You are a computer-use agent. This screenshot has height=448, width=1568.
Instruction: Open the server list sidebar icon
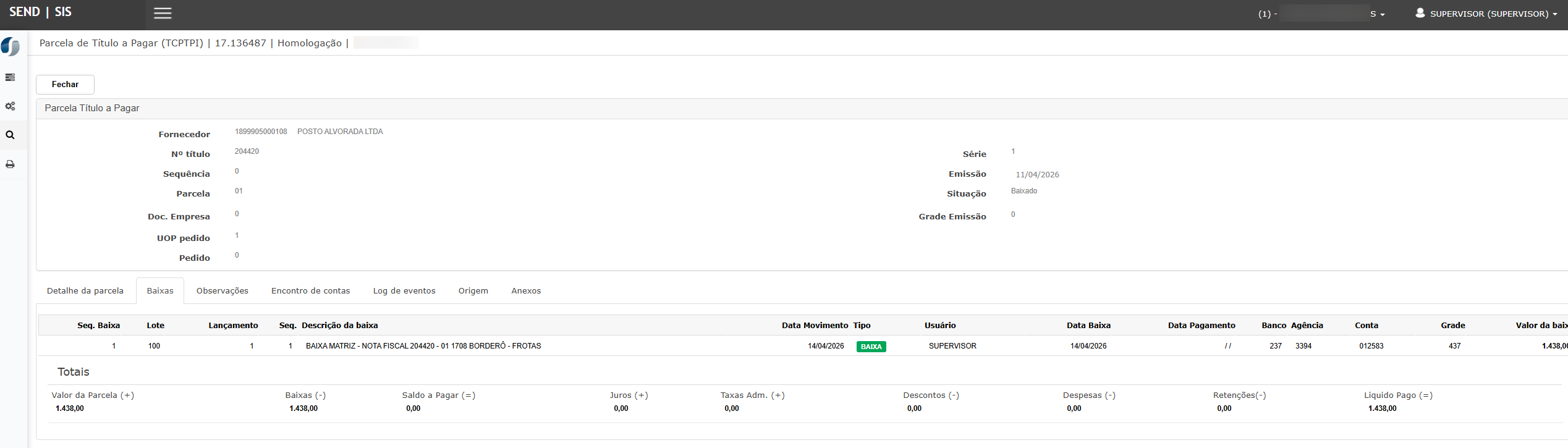(x=10, y=77)
